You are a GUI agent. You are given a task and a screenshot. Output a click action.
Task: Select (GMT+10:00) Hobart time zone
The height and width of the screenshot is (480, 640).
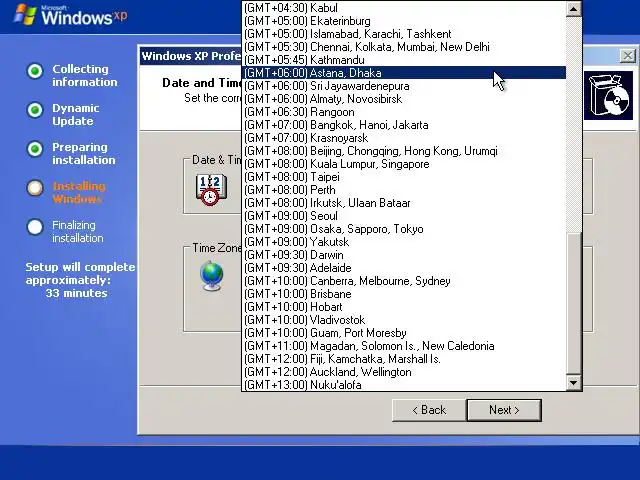404,307
